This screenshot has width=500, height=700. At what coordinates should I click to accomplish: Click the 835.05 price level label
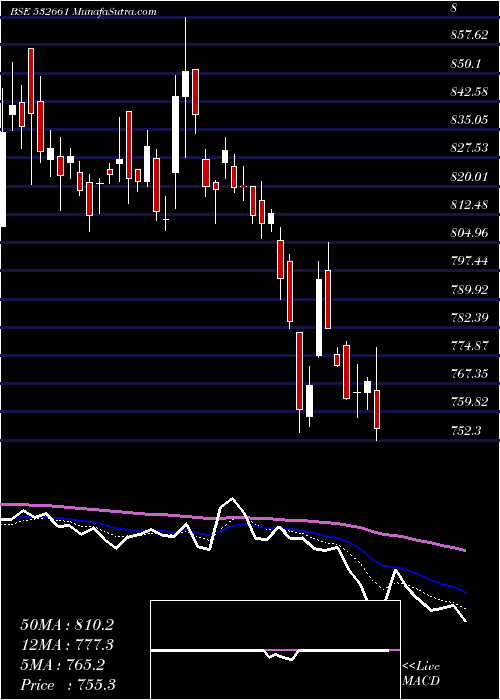(x=469, y=120)
